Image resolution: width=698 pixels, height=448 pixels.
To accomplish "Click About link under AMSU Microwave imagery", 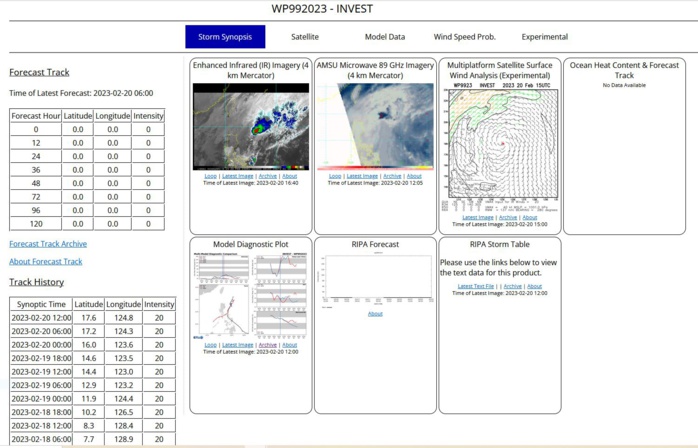I will point(413,176).
